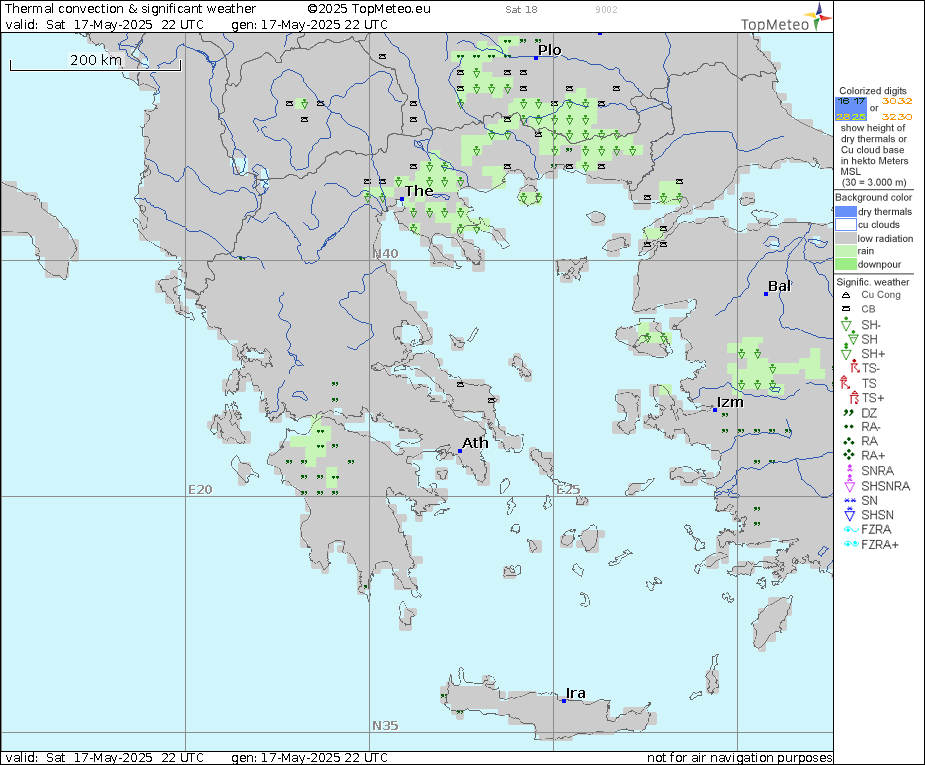Click the FZRA+ legend symbol
The height and width of the screenshot is (765, 925).
click(851, 544)
